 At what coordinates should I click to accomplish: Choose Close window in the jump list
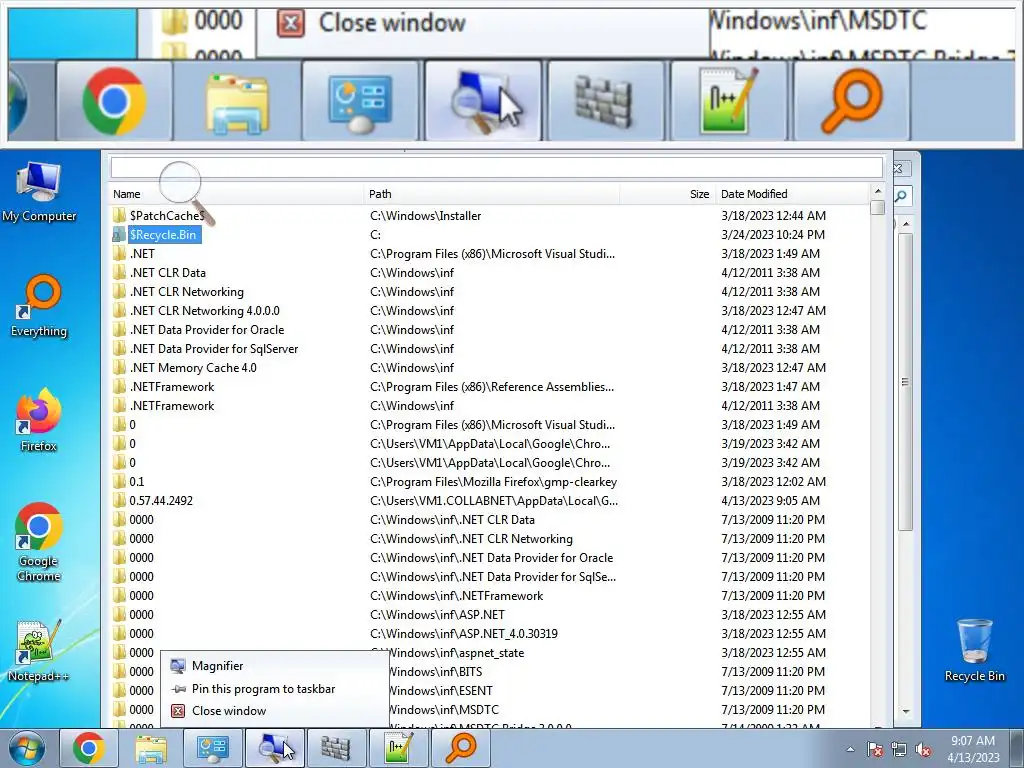pyautogui.click(x=274, y=711)
